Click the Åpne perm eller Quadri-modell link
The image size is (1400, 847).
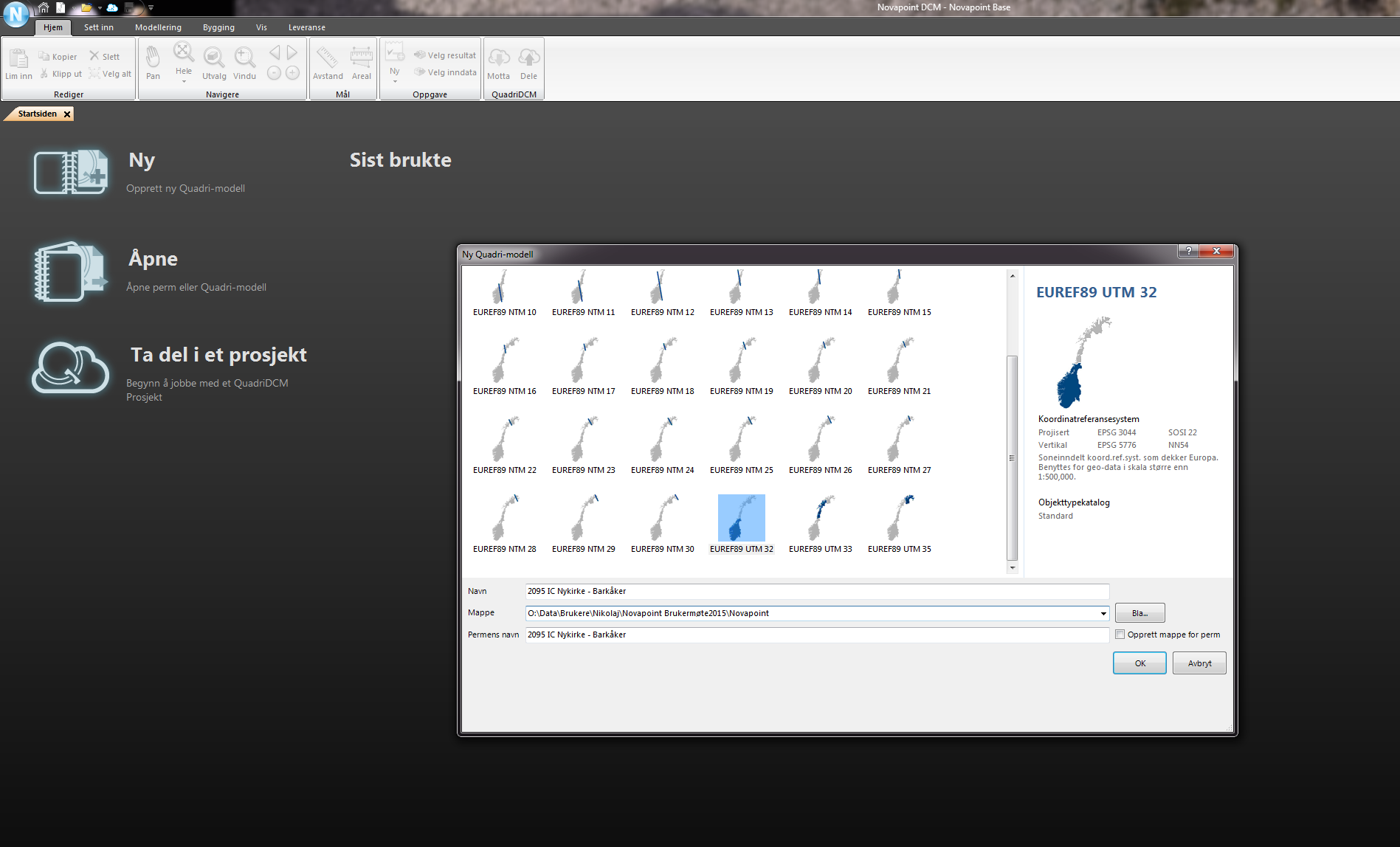196,287
